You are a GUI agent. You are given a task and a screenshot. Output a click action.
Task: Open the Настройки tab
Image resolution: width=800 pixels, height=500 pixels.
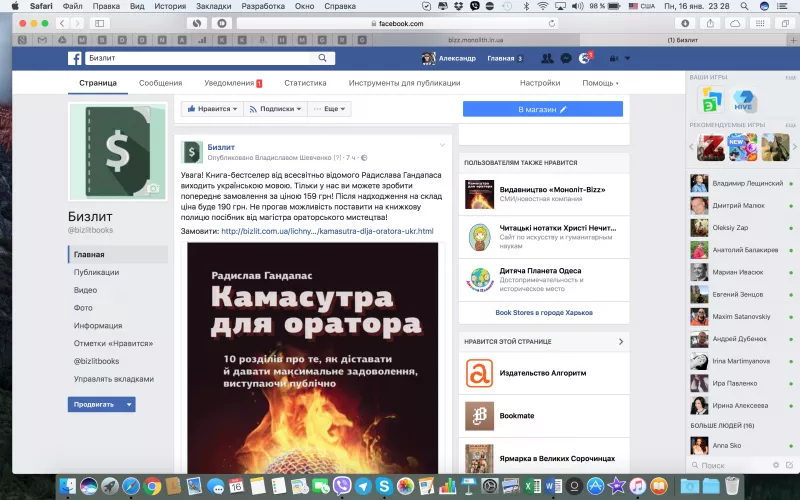540,83
